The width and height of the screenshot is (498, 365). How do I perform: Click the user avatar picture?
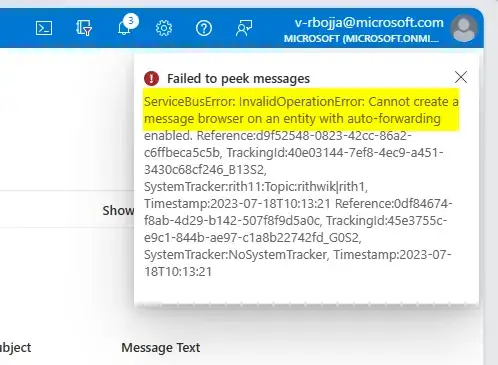coord(464,28)
